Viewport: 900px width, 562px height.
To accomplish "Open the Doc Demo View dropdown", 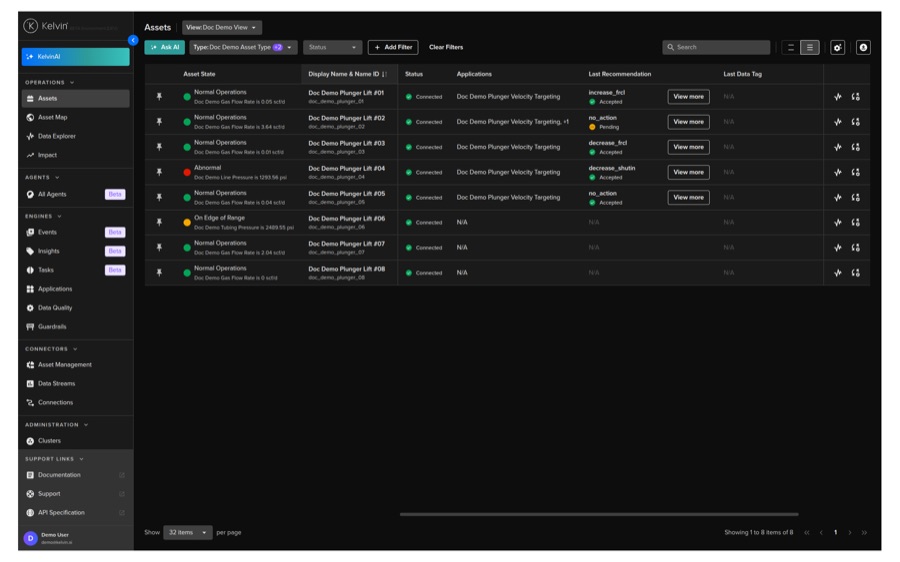I will coord(222,28).
